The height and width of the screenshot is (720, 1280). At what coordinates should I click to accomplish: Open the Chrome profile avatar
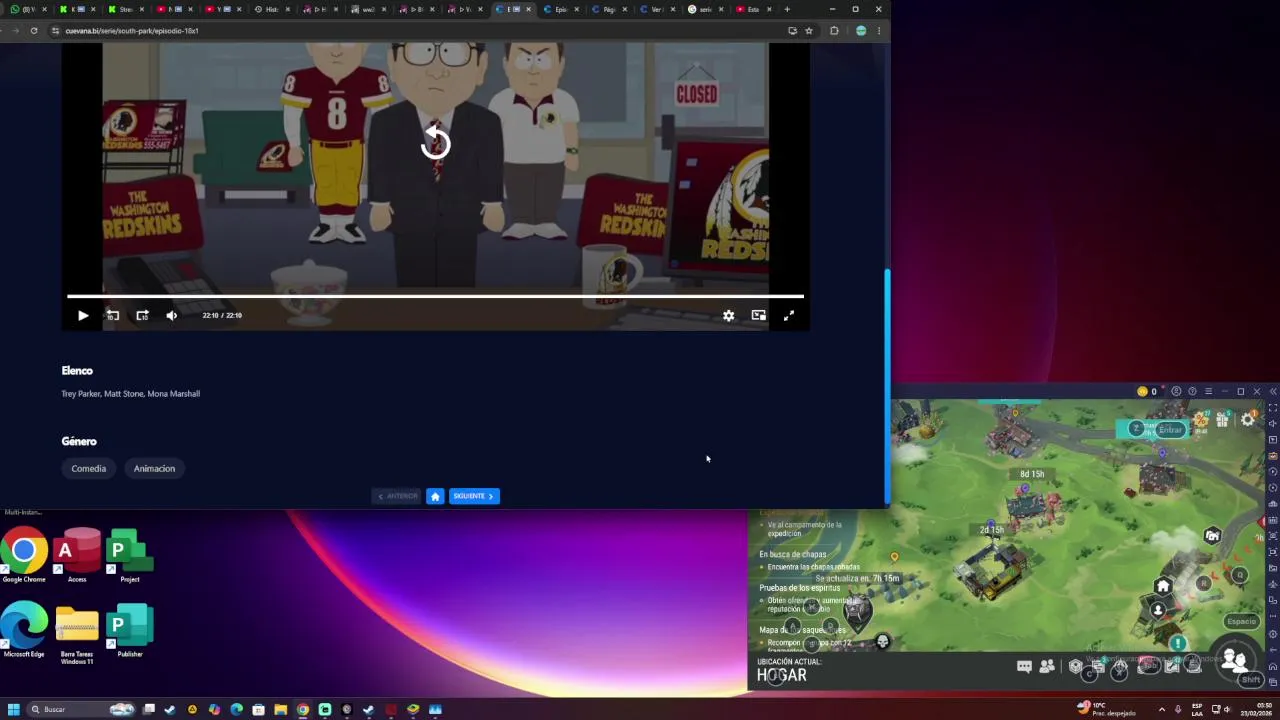pyautogui.click(x=861, y=31)
